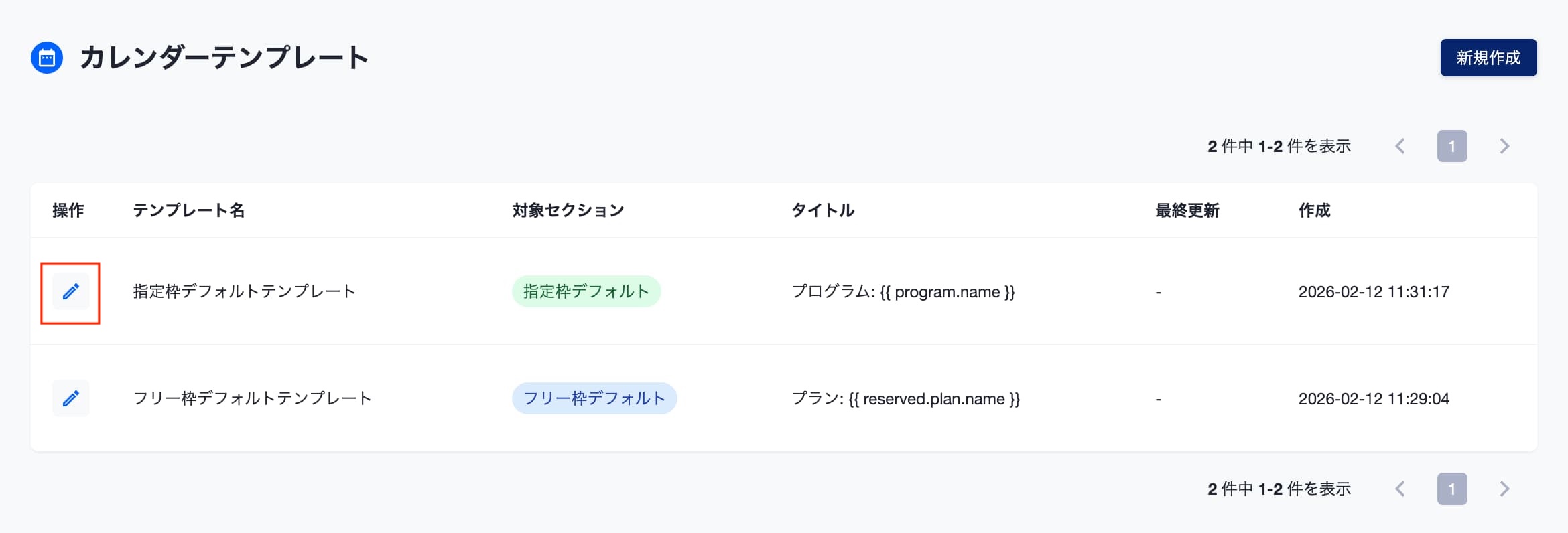Click the bottom 2 件中 1-2 件を表示 count text
1568x533 pixels.
coord(1279,489)
